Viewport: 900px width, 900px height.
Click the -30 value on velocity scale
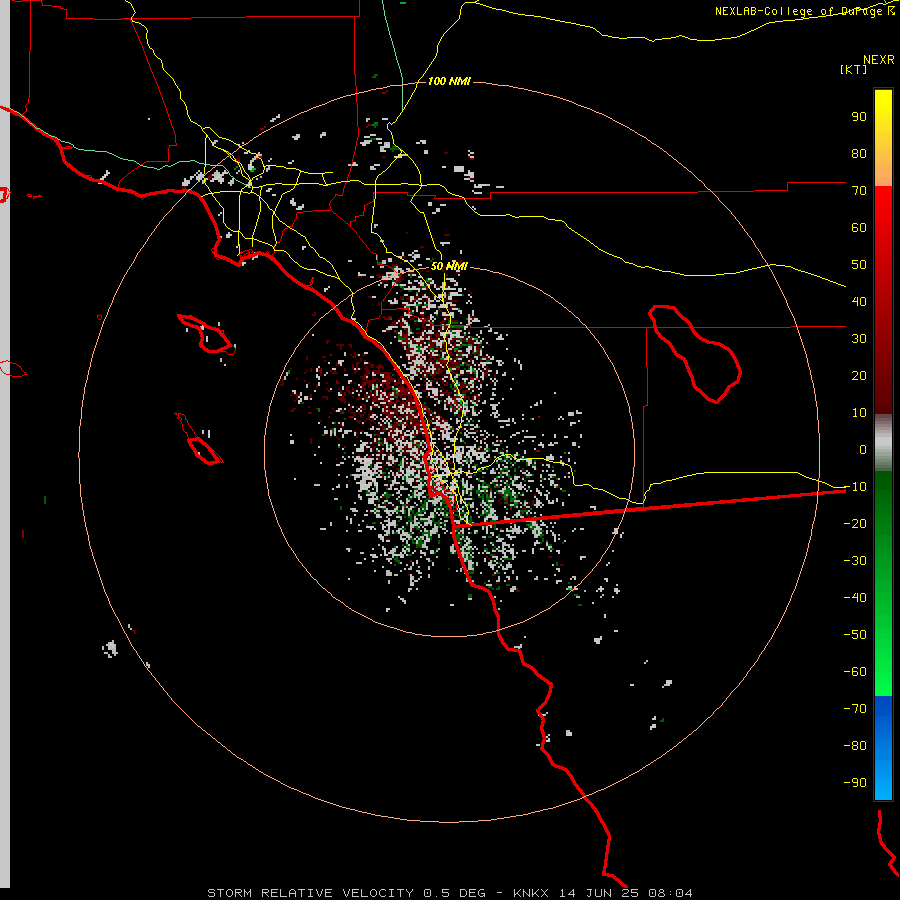[x=855, y=561]
